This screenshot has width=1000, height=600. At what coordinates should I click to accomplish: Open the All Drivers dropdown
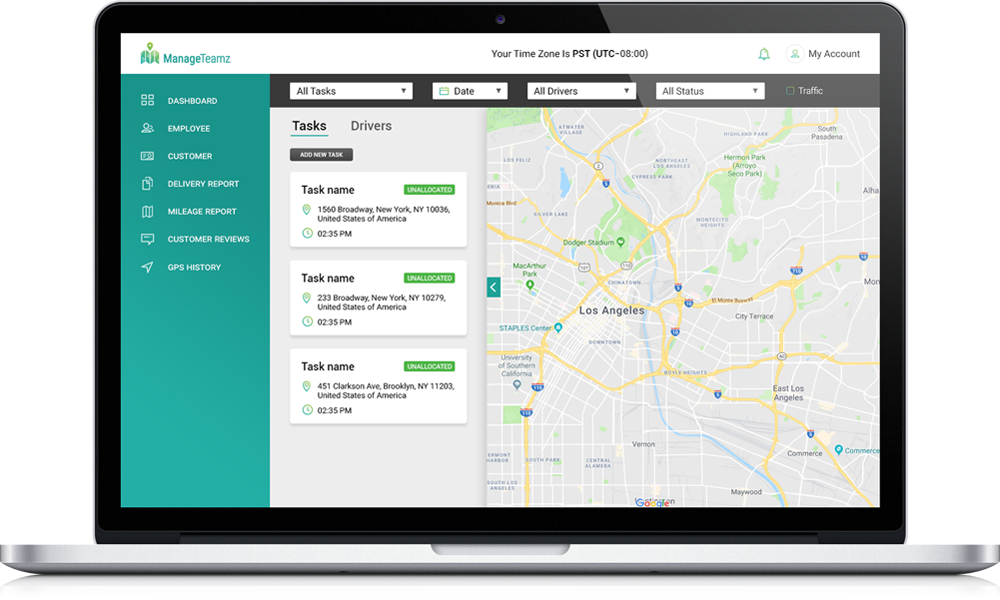pyautogui.click(x=581, y=91)
